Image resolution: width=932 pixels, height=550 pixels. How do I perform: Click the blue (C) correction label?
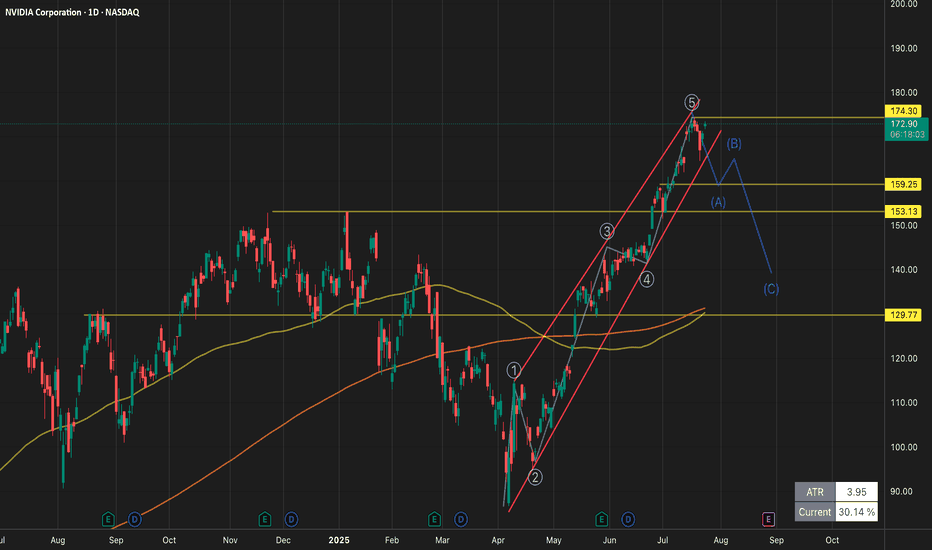point(771,289)
